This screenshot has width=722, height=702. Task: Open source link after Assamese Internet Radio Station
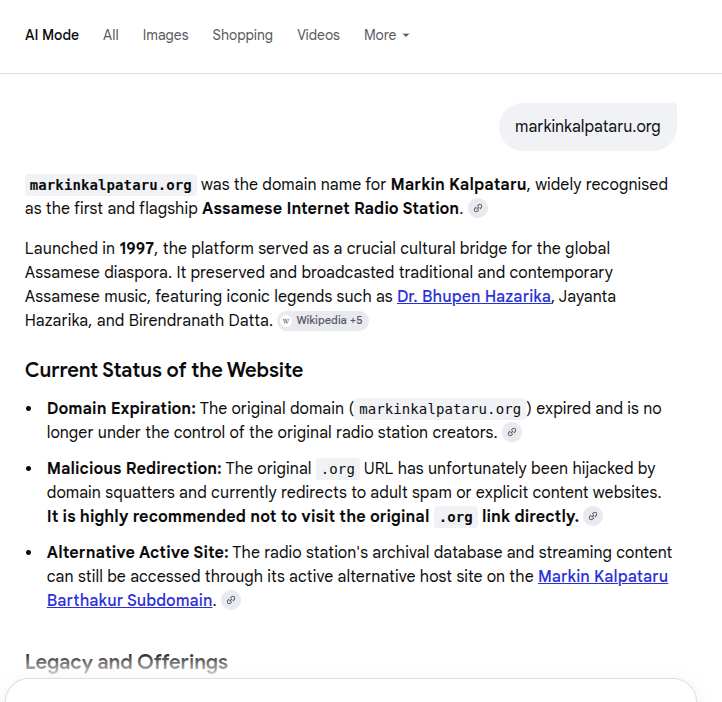[478, 208]
